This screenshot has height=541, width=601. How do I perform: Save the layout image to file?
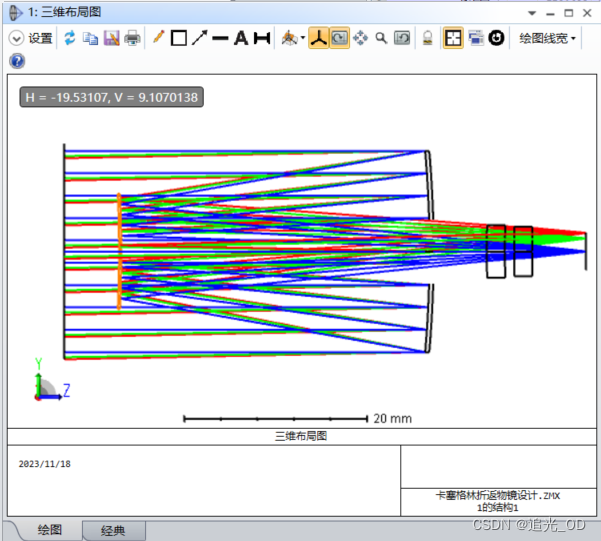coord(112,38)
